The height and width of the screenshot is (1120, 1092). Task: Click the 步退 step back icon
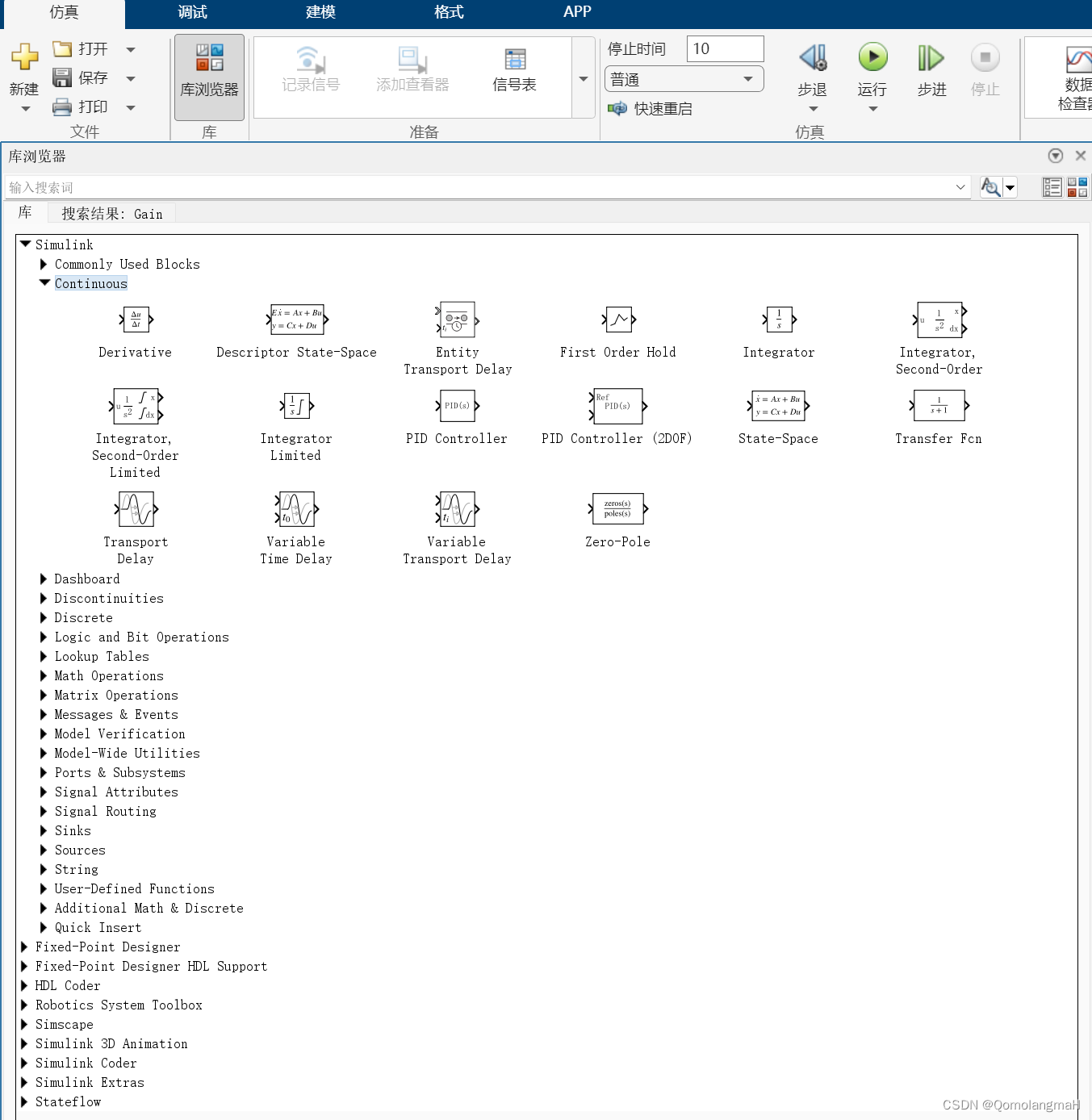(x=813, y=57)
